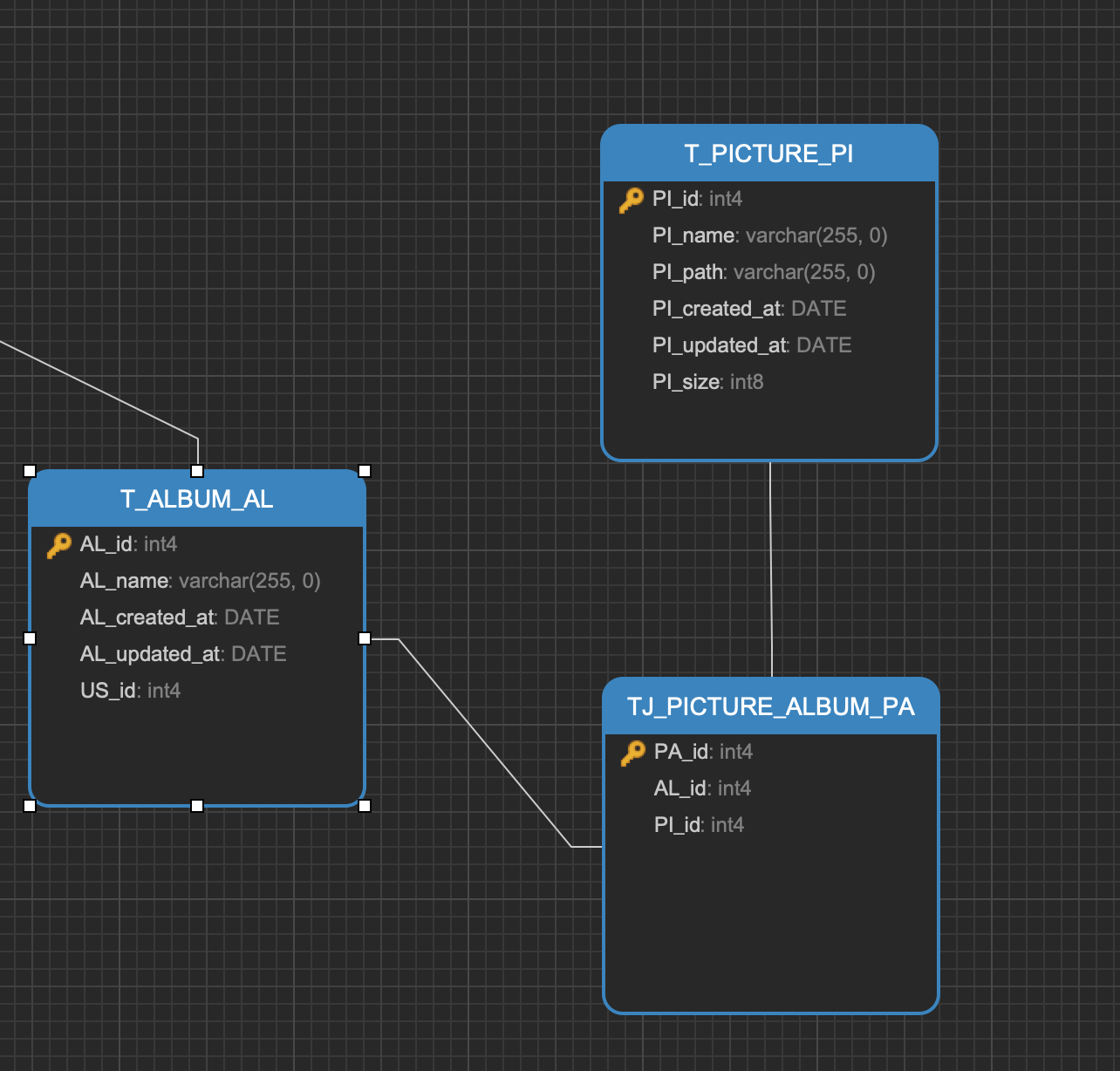Click the primary key icon beside PA_id
This screenshot has width=1120, height=1071.
click(x=632, y=752)
